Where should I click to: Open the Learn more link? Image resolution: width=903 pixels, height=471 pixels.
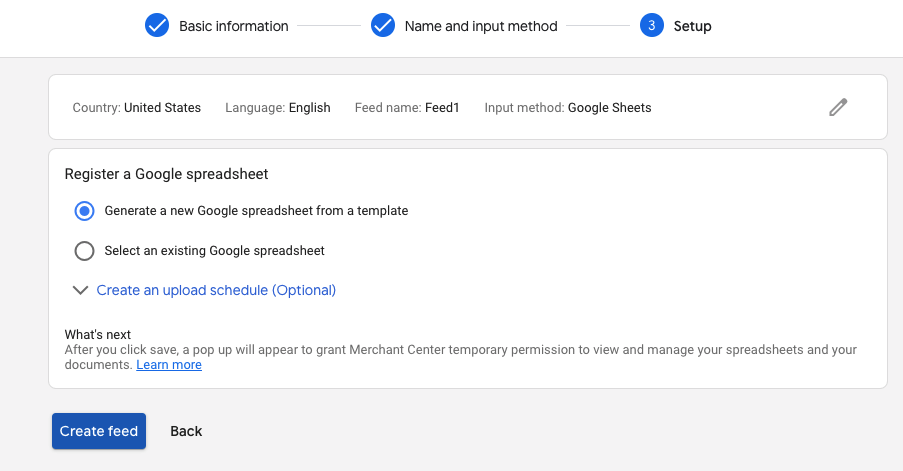169,364
